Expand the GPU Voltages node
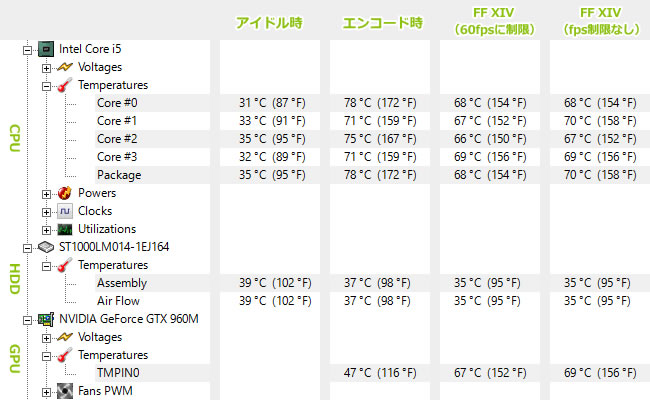This screenshot has height=400, width=650. point(46,339)
